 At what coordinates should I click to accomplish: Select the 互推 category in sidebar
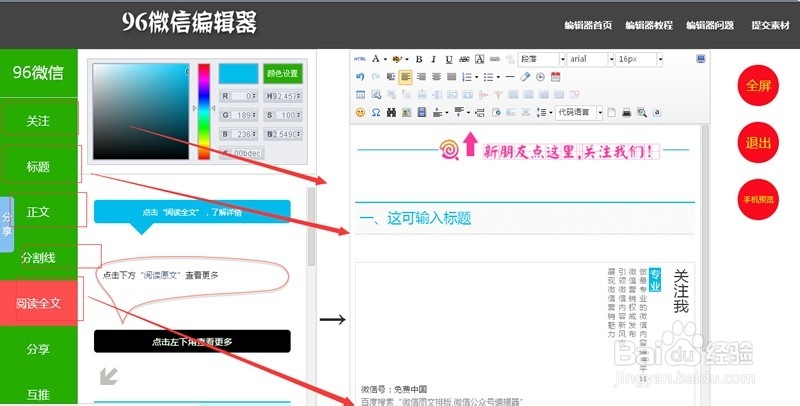coord(38,394)
